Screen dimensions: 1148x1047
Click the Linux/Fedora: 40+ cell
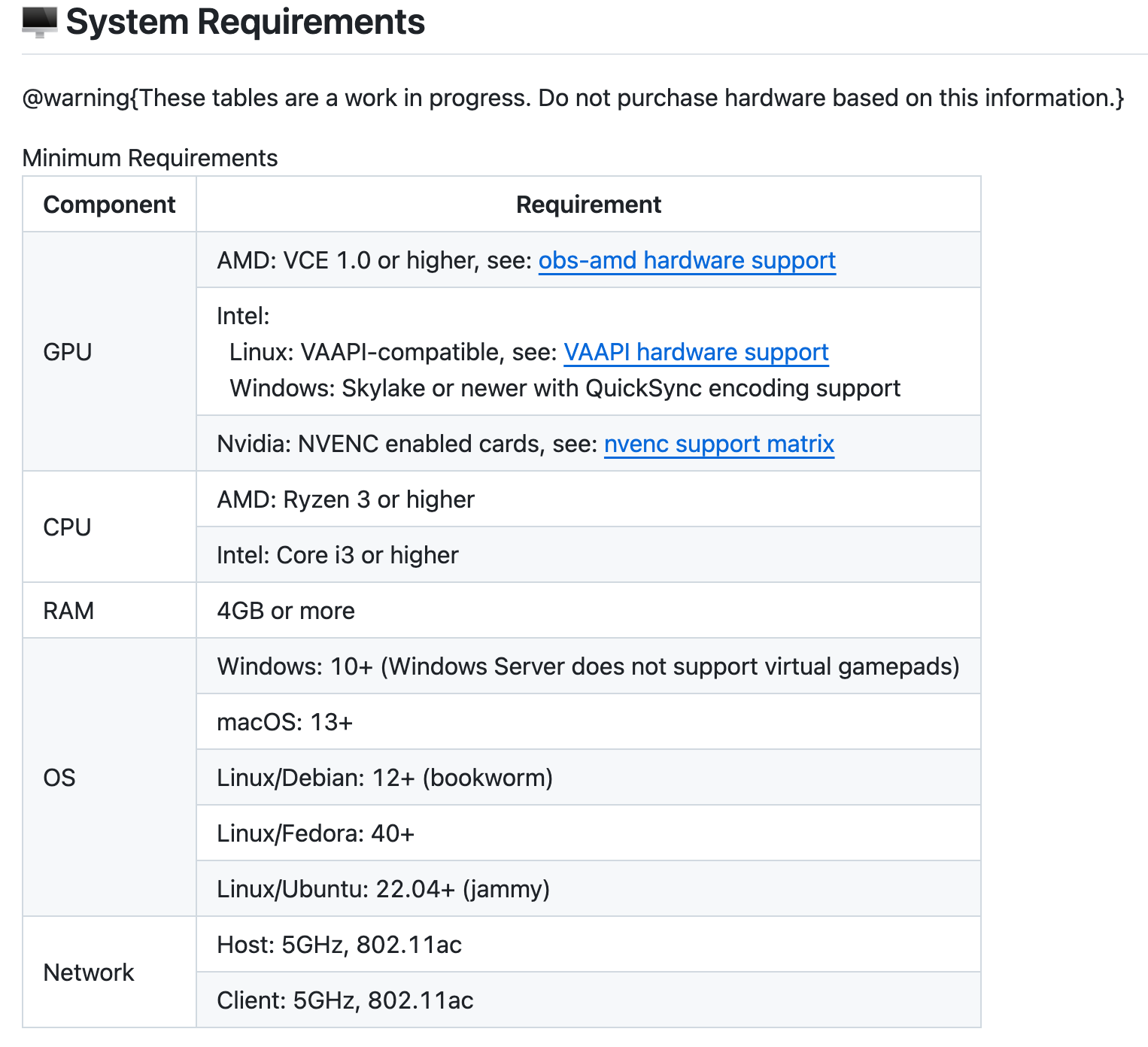tap(588, 833)
